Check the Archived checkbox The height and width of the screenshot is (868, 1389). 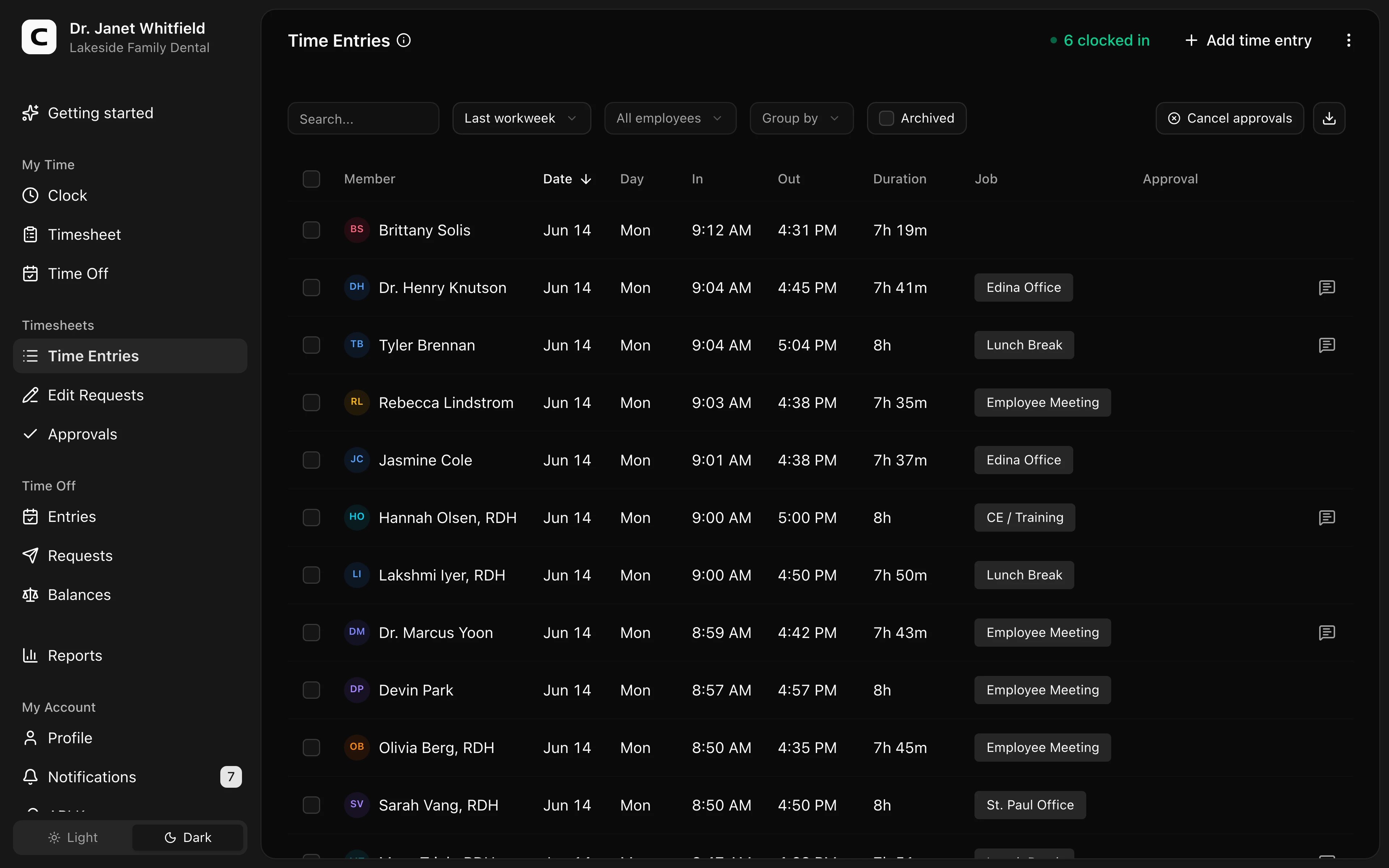pos(887,118)
